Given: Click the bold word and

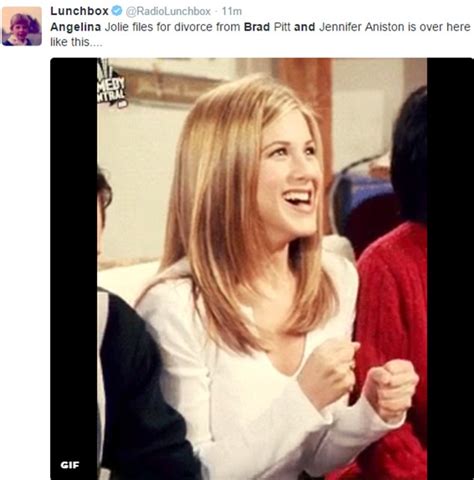Looking at the screenshot, I should (x=304, y=27).
